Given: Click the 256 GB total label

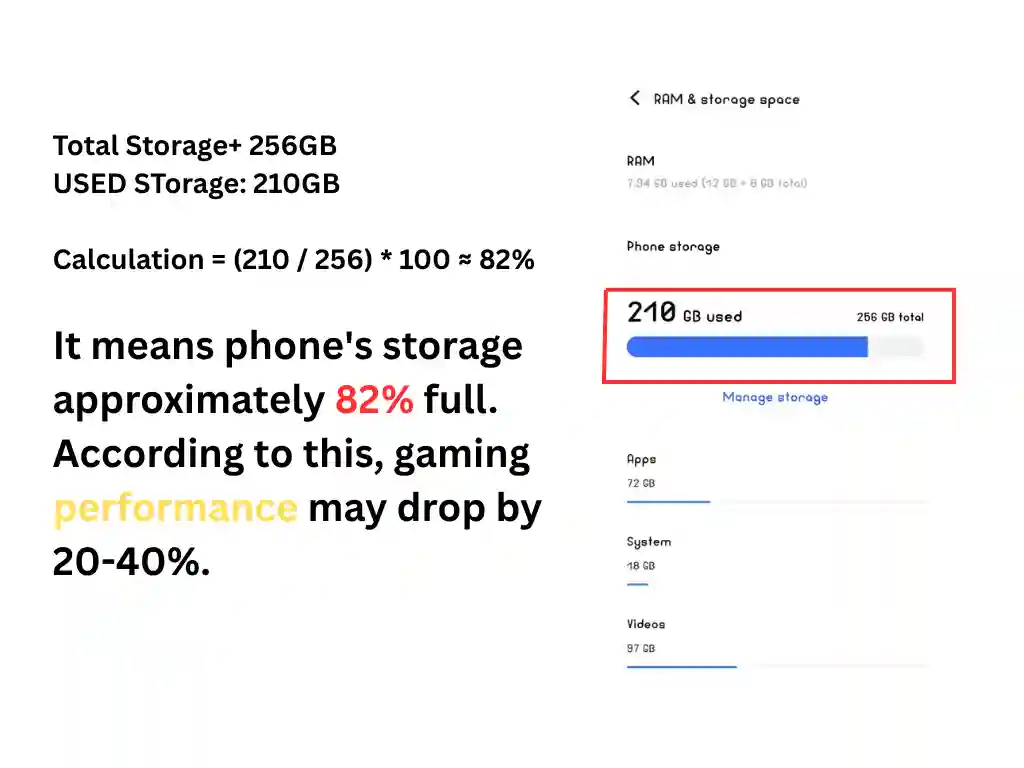Looking at the screenshot, I should click(890, 317).
